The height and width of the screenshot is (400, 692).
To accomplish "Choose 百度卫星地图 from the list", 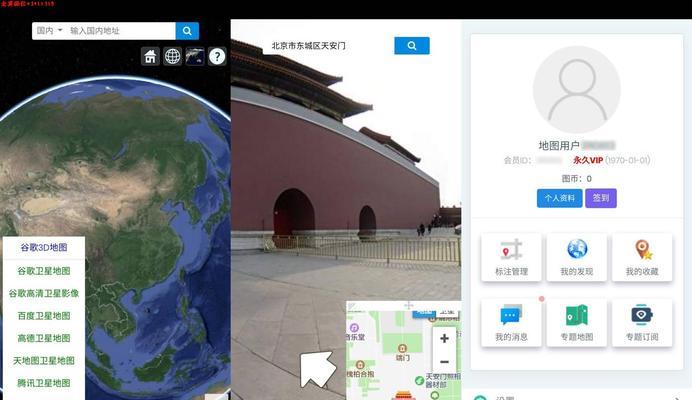I will tap(44, 316).
